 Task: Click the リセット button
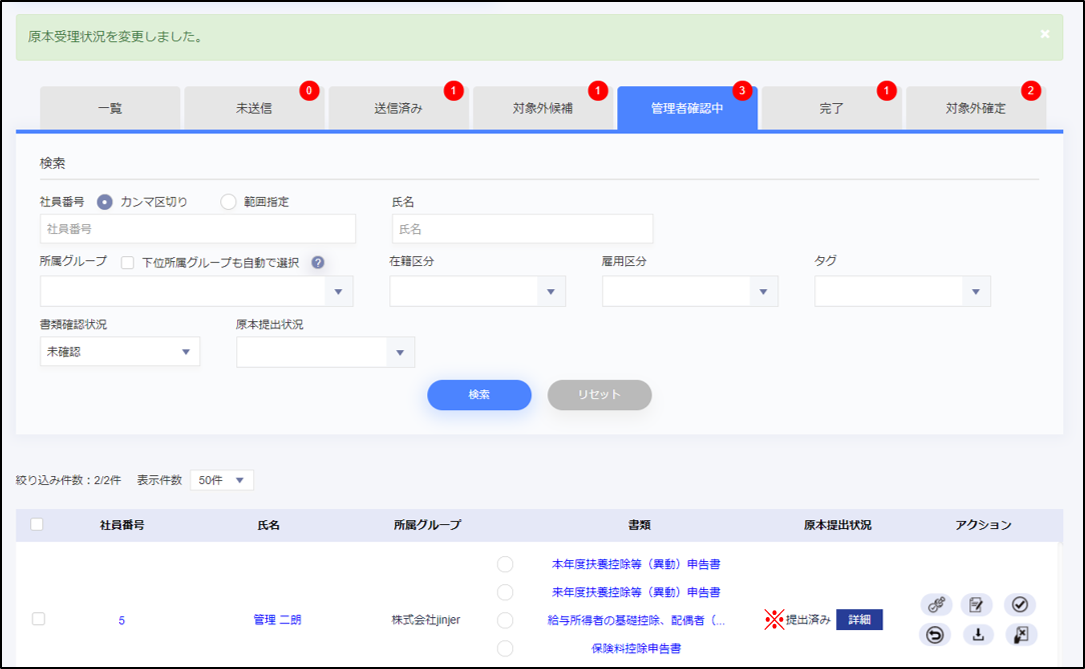(x=599, y=394)
